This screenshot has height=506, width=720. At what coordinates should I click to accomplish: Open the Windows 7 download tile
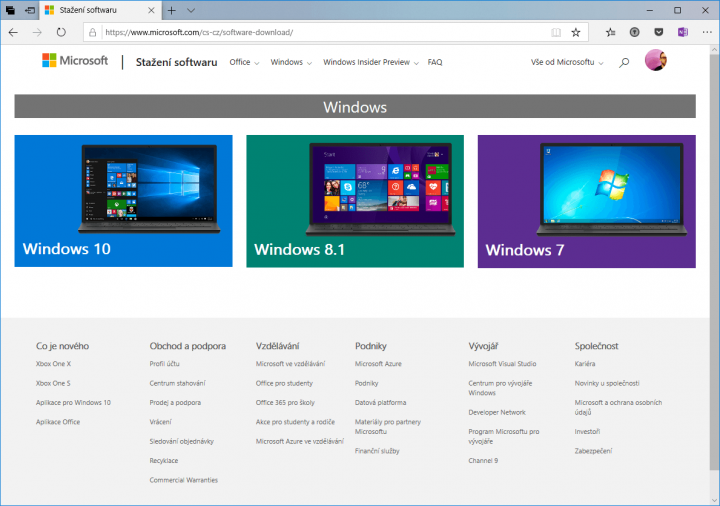coord(587,201)
